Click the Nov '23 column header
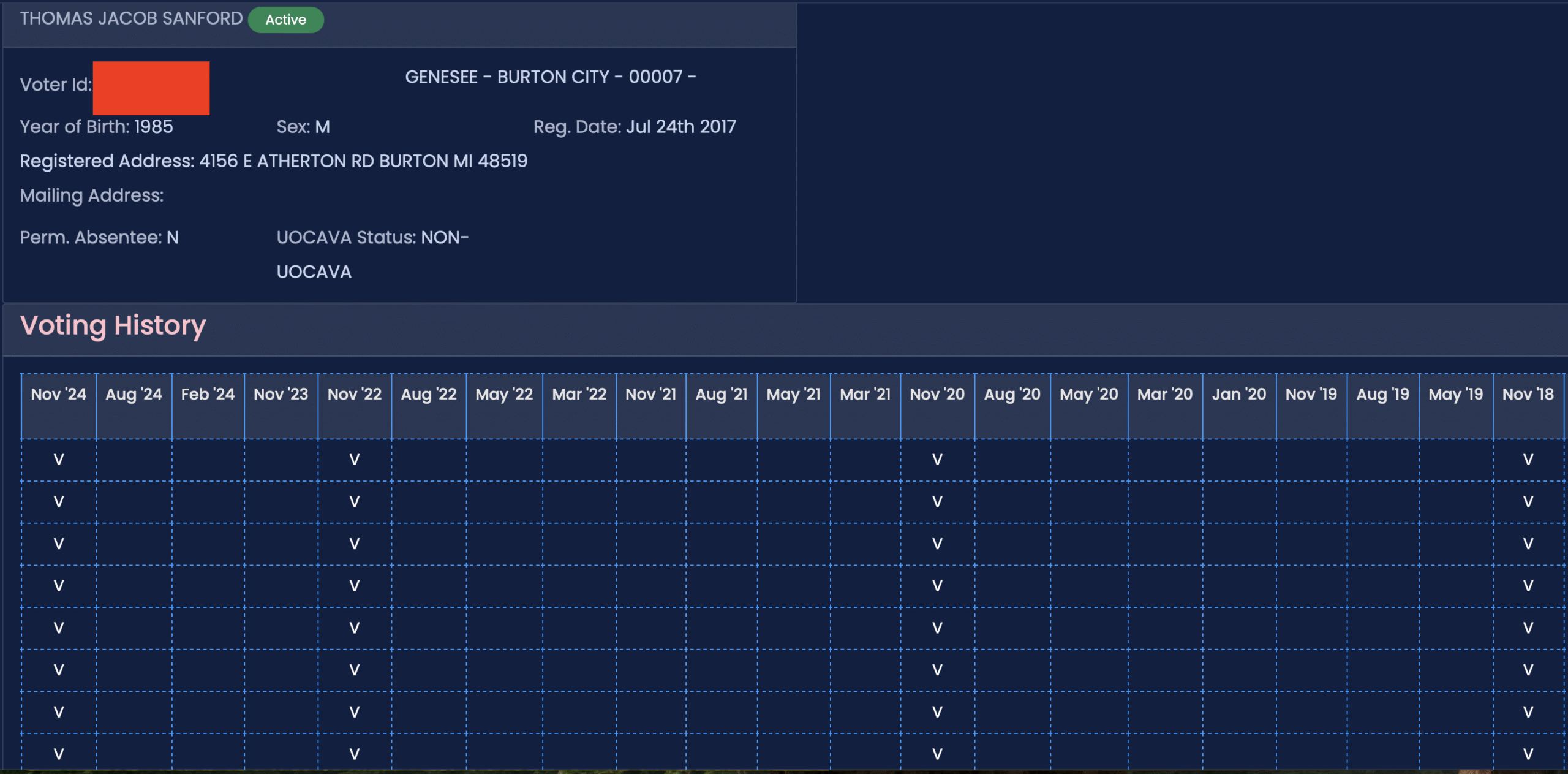 pyautogui.click(x=281, y=406)
